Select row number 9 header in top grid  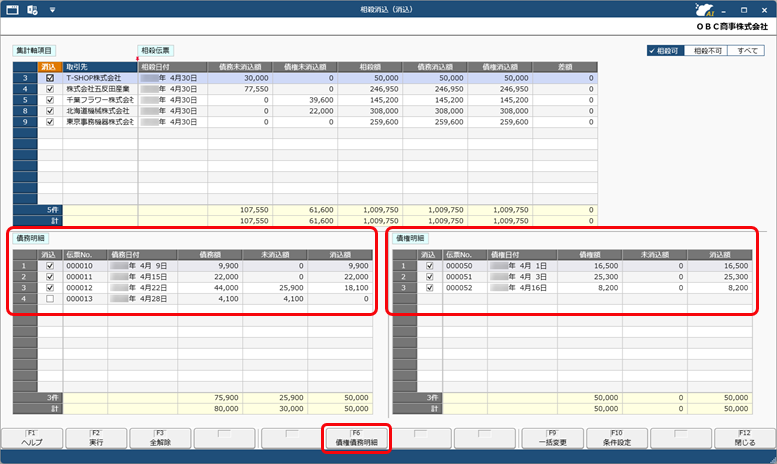pos(25,121)
